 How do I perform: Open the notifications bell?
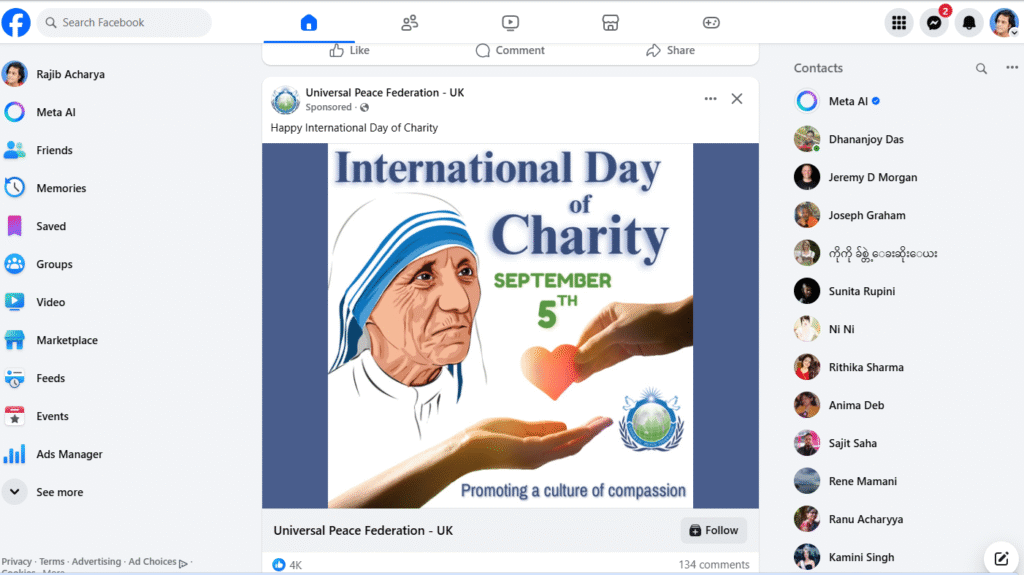(969, 23)
